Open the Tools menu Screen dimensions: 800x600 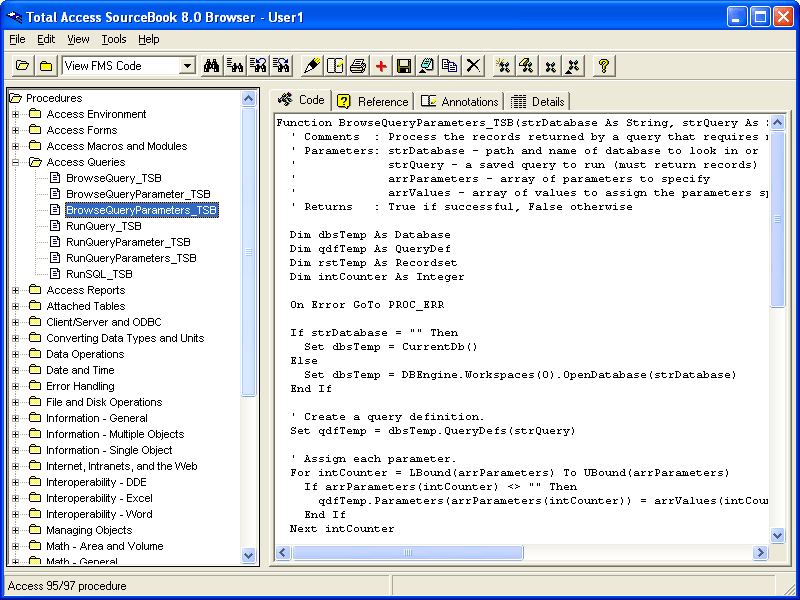point(113,39)
